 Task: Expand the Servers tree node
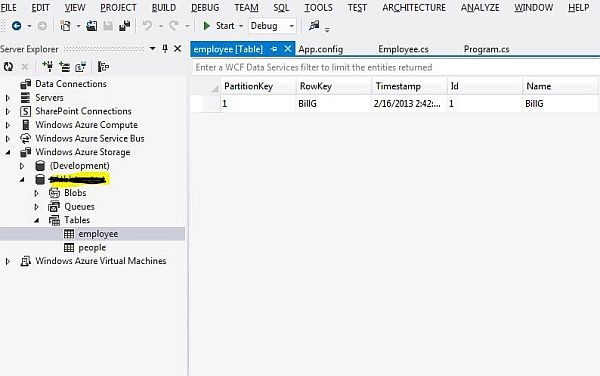point(8,98)
